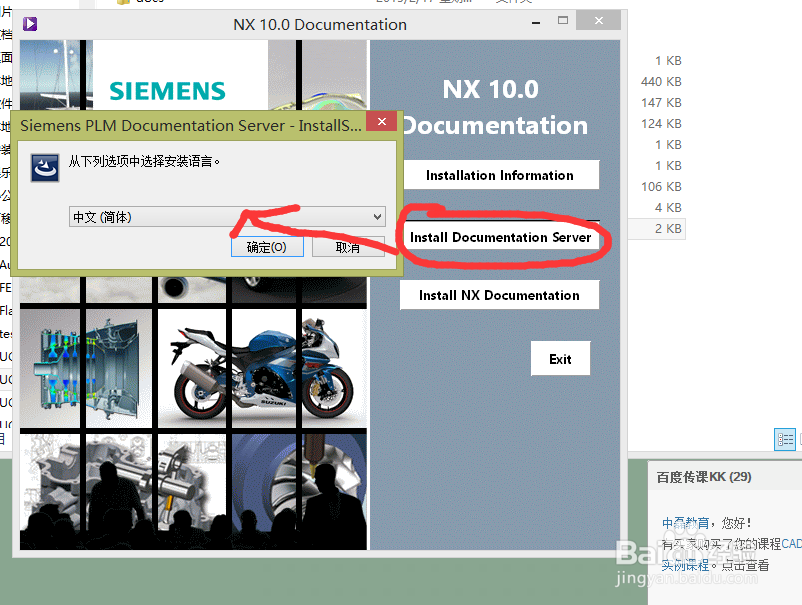Select the highlighted 2 KB file row

[659, 229]
